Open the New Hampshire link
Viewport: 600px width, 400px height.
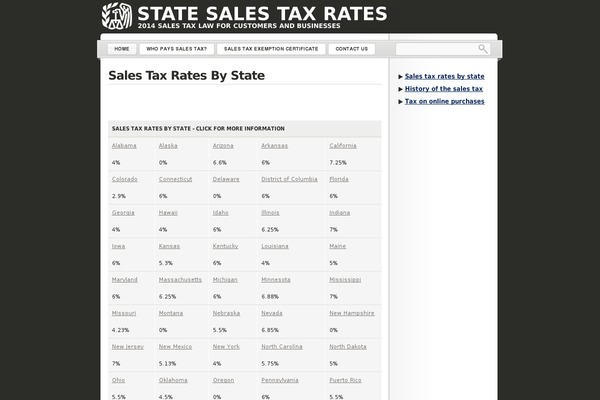[352, 313]
